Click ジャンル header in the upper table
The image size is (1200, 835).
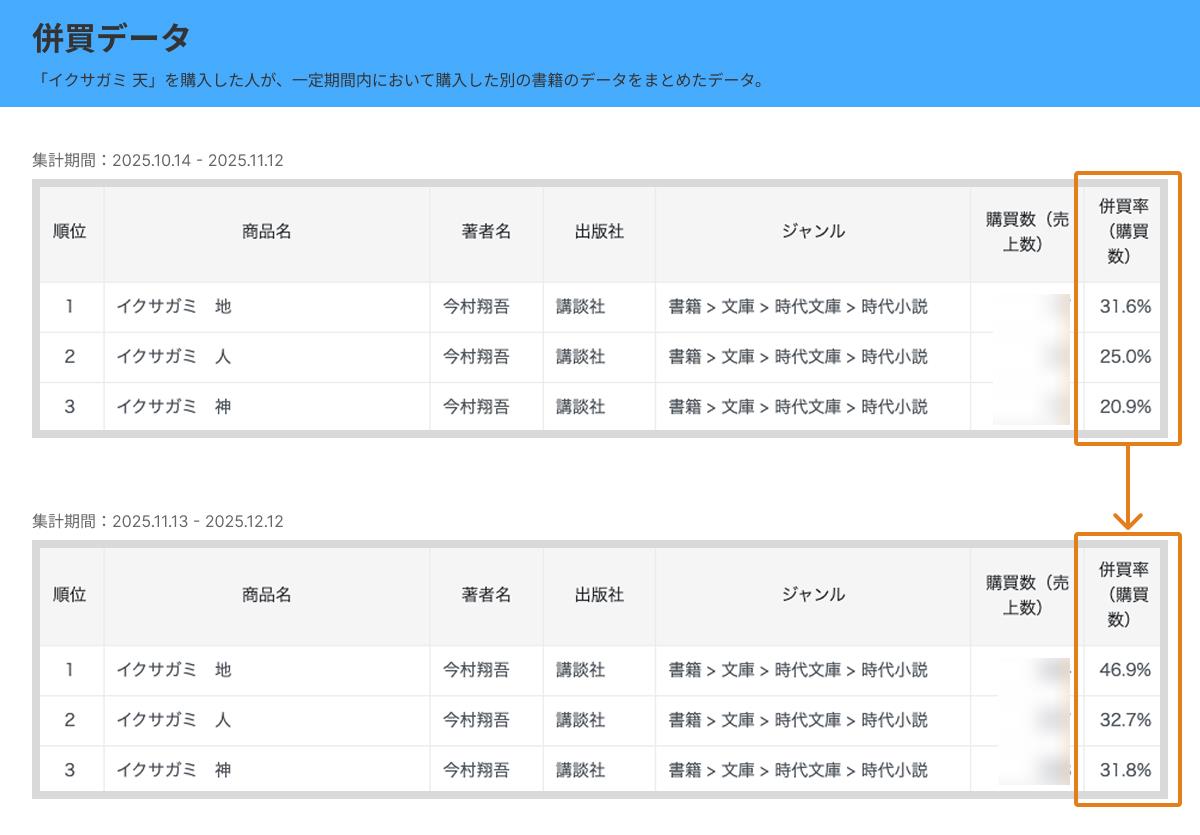point(813,232)
